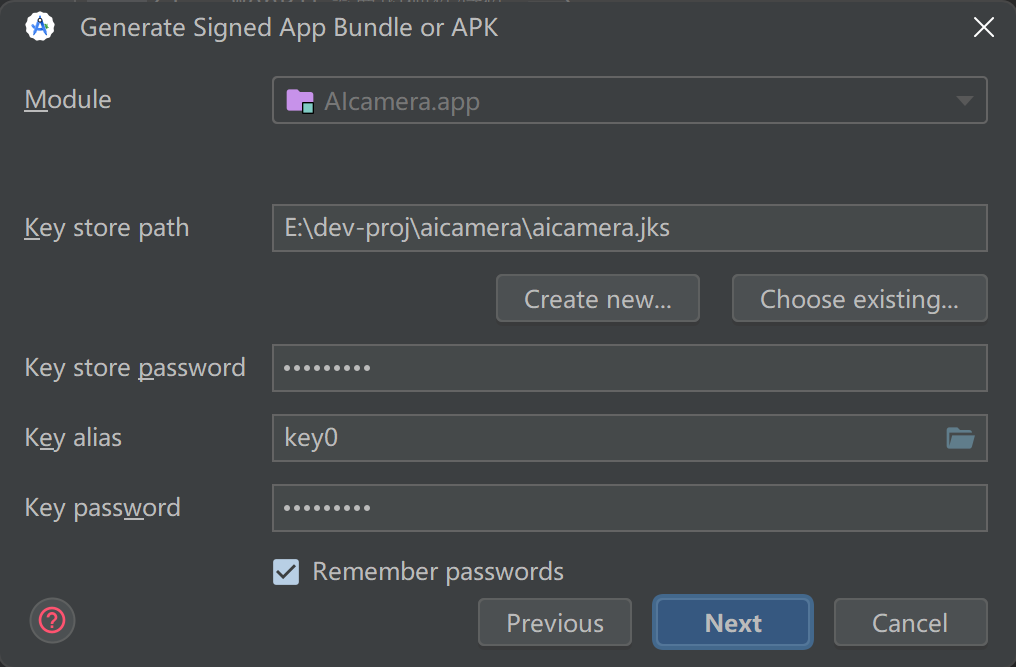The width and height of the screenshot is (1016, 667).
Task: Click the Module label
Action: pos(68,100)
